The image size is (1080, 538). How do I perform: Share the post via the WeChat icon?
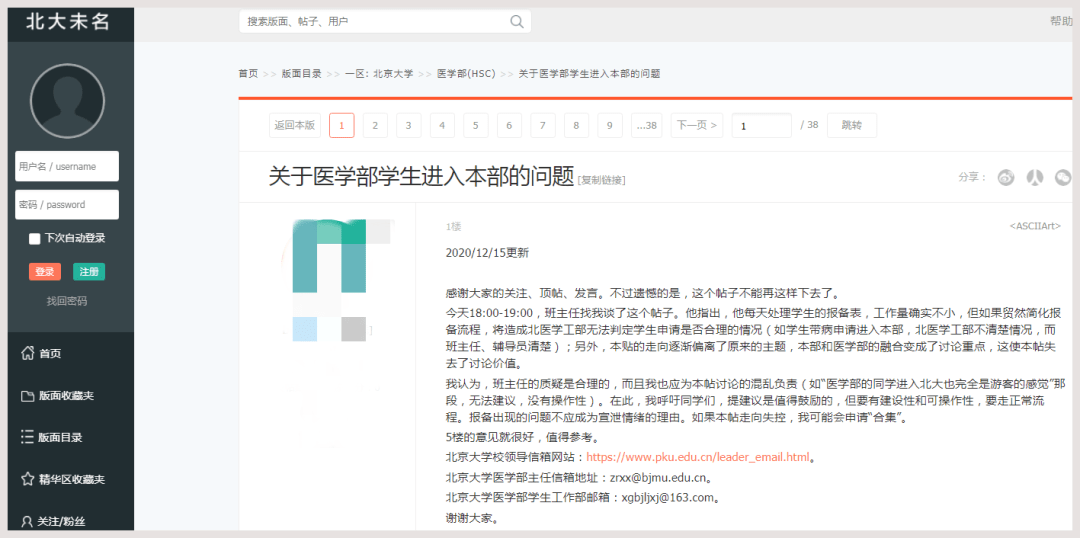(x=1063, y=177)
